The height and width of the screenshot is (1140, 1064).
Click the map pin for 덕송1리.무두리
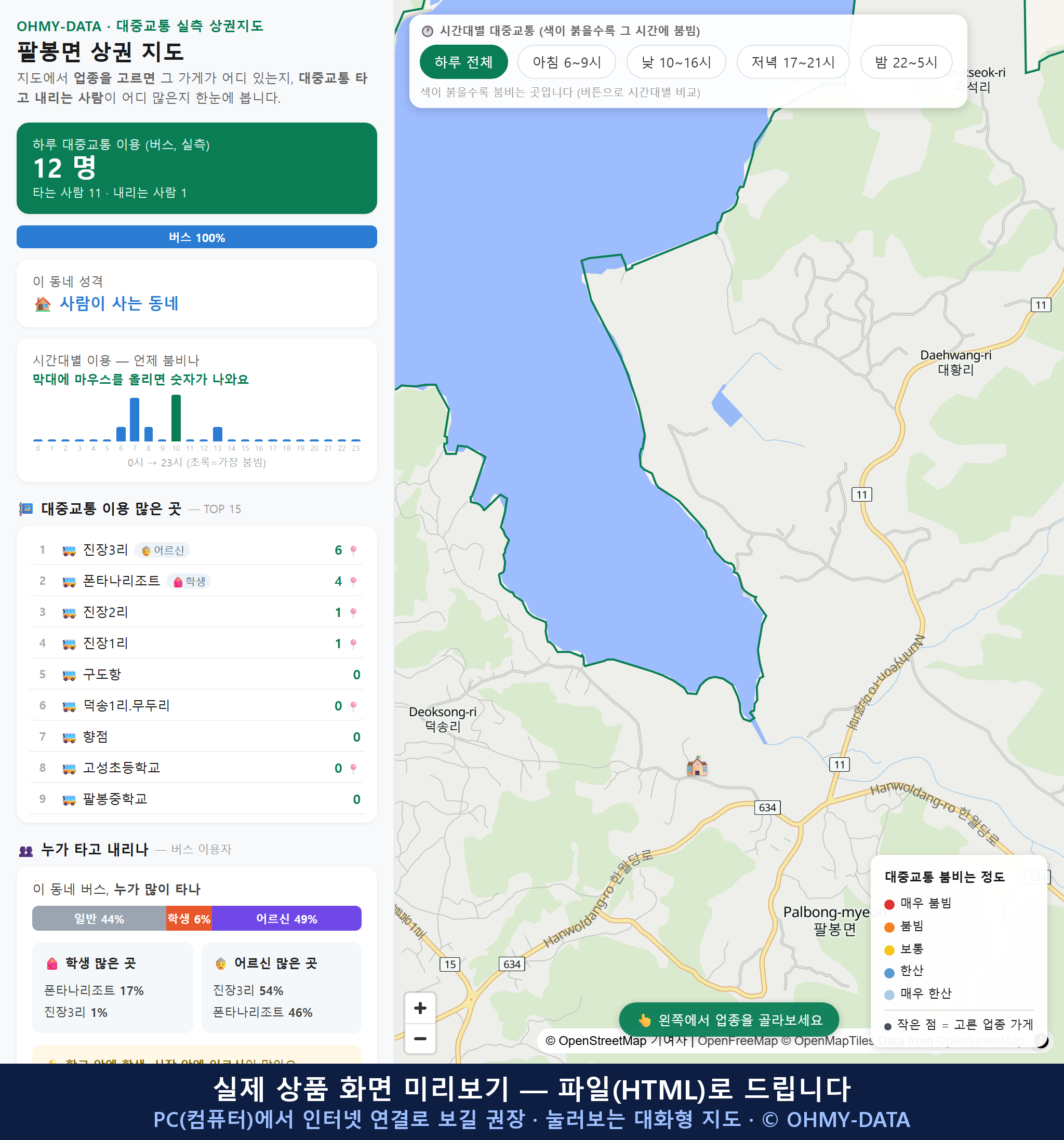[353, 706]
